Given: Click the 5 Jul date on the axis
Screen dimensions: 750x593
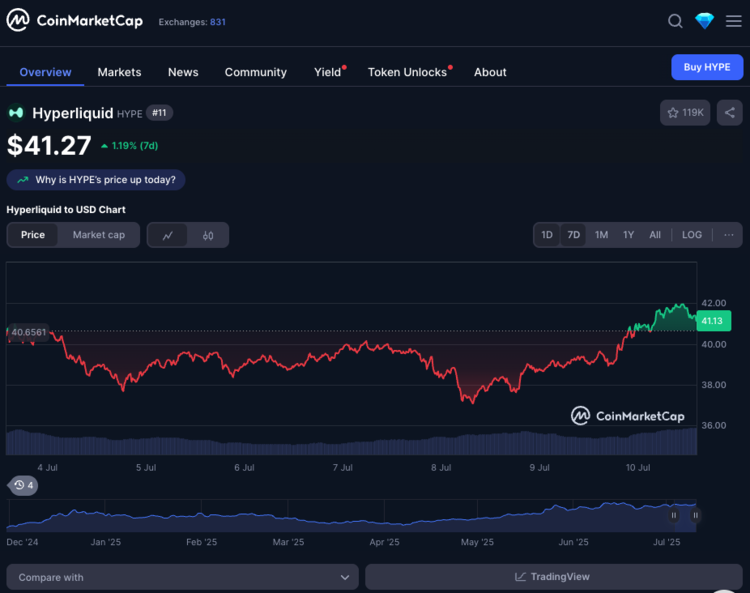Looking at the screenshot, I should click(x=146, y=468).
